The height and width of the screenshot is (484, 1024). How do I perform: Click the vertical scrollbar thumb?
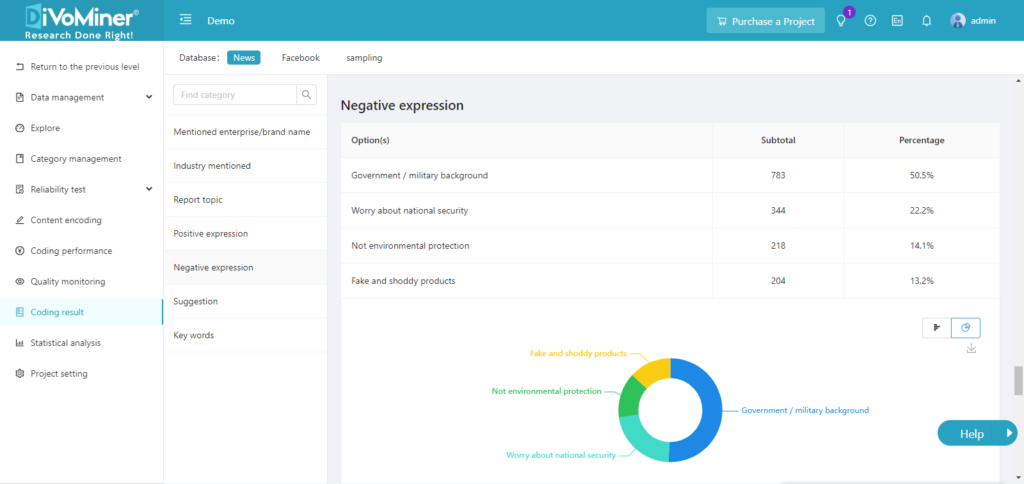(x=1018, y=381)
